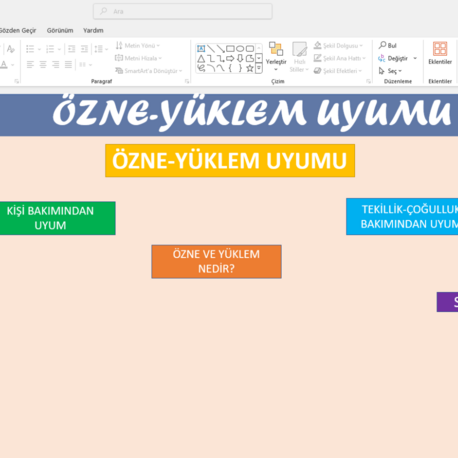Pick the Arc shape
The width and height of the screenshot is (458, 458).
(x=211, y=68)
